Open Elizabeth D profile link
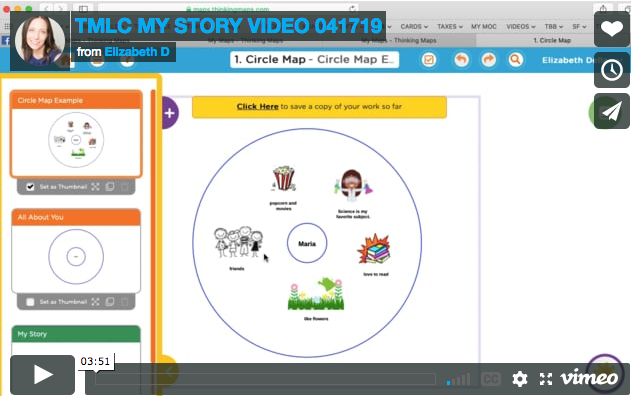 pos(137,52)
